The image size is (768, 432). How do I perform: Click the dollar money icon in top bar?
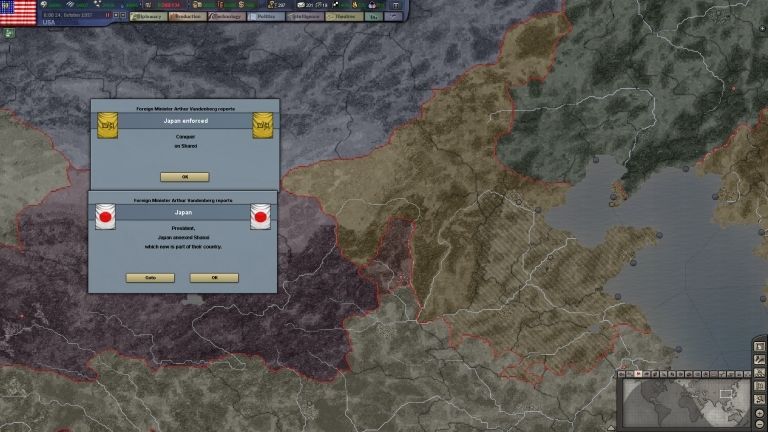coord(241,4)
